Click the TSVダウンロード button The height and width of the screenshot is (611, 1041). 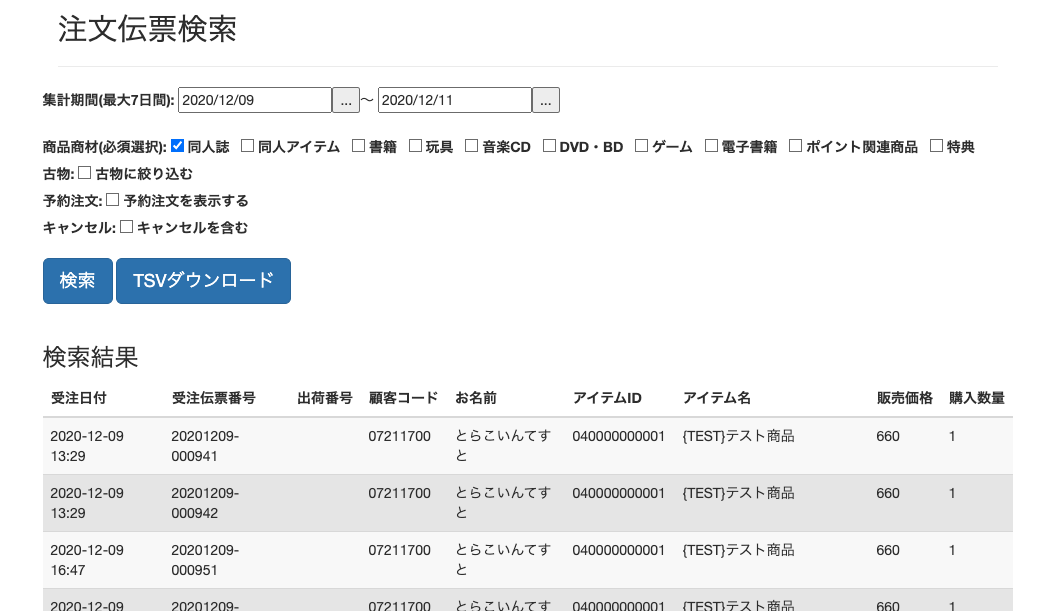pos(203,281)
